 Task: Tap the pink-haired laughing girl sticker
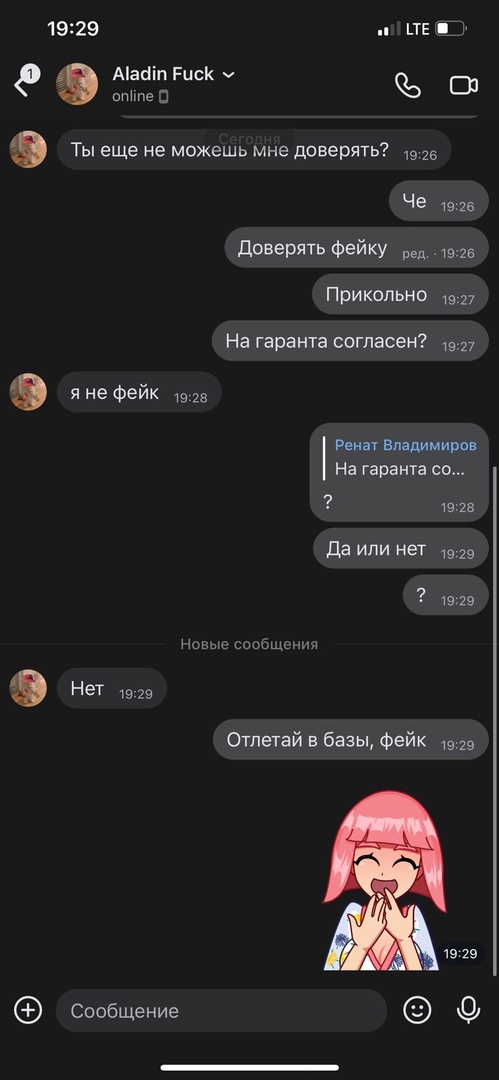(385, 880)
